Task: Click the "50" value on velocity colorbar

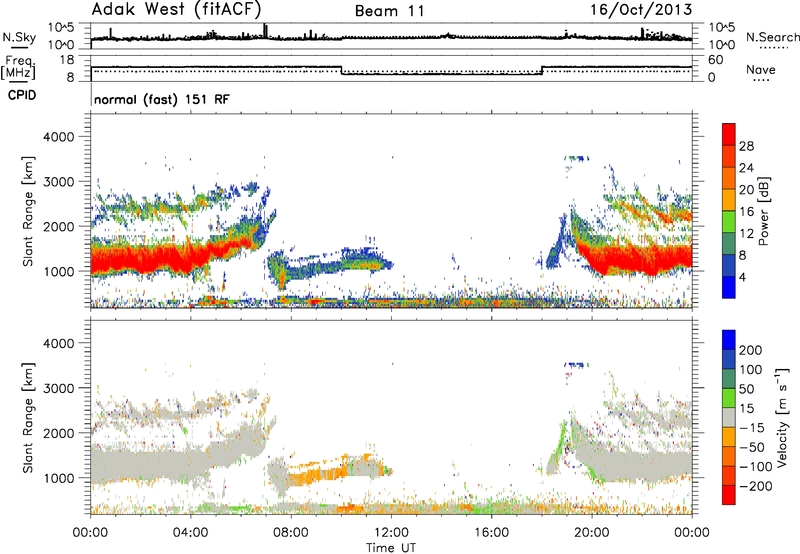Action: coord(746,389)
